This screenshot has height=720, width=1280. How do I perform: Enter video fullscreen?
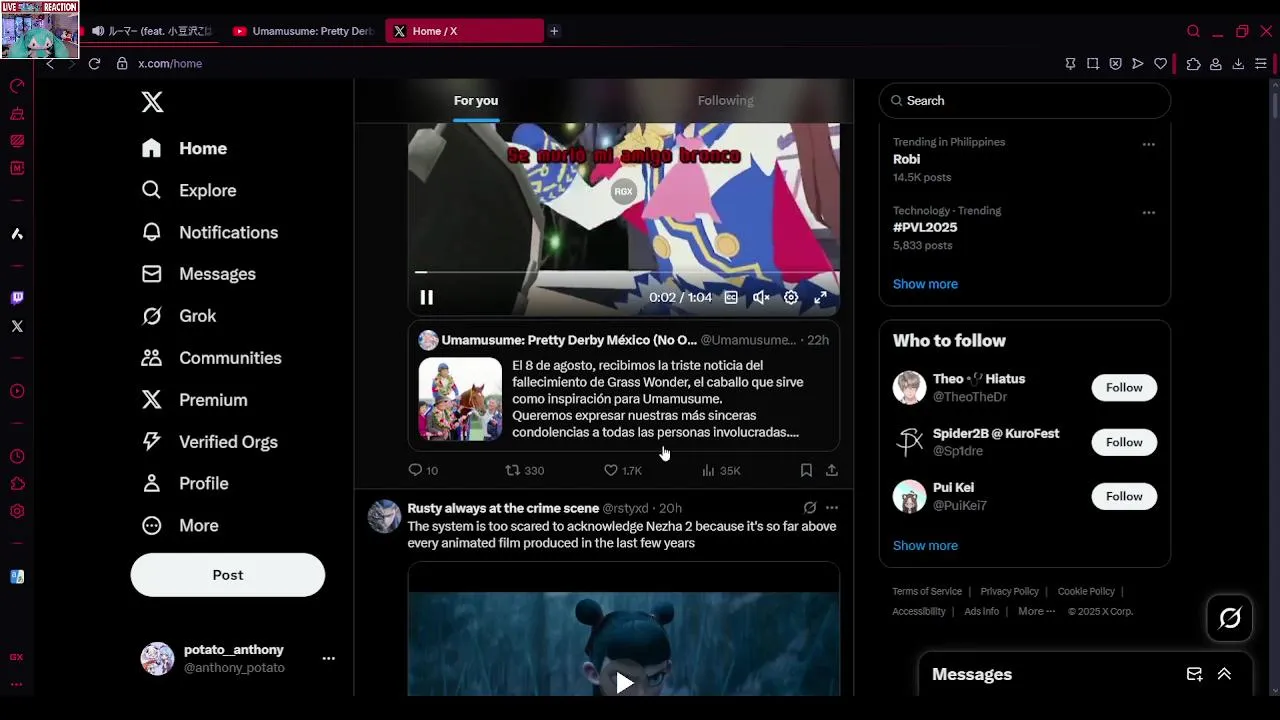(x=820, y=297)
